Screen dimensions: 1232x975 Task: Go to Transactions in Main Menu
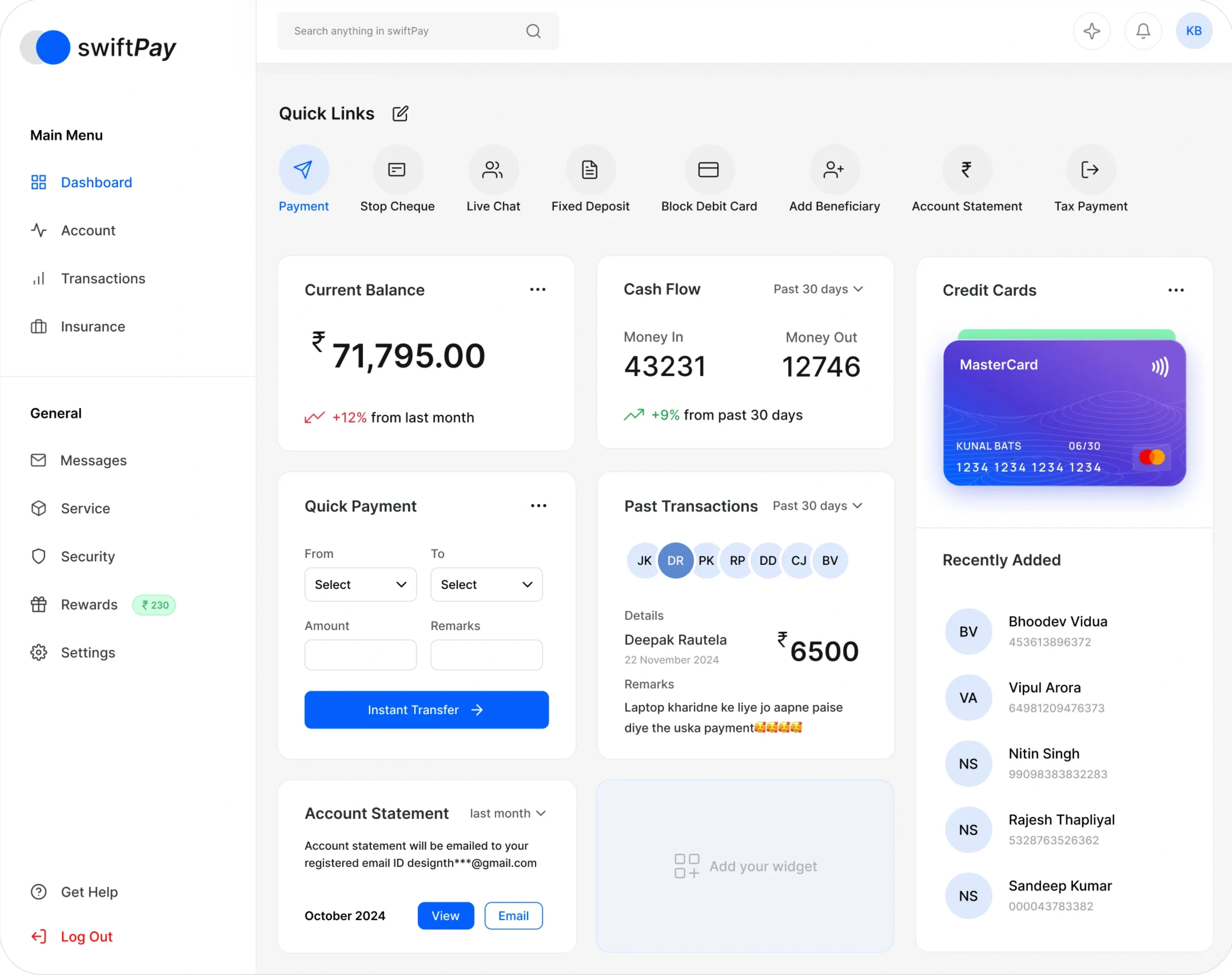pyautogui.click(x=103, y=278)
